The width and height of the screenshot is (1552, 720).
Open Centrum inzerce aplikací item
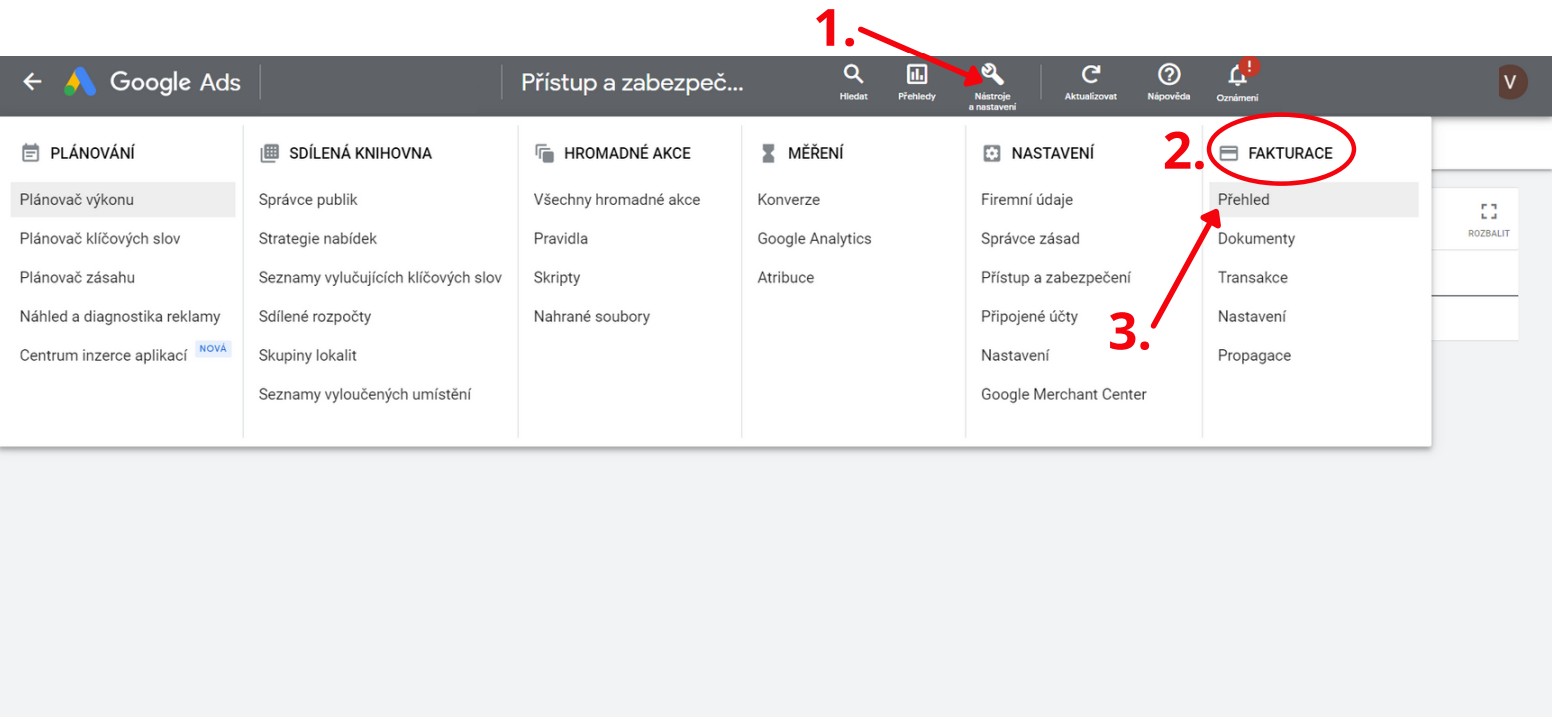[x=104, y=355]
